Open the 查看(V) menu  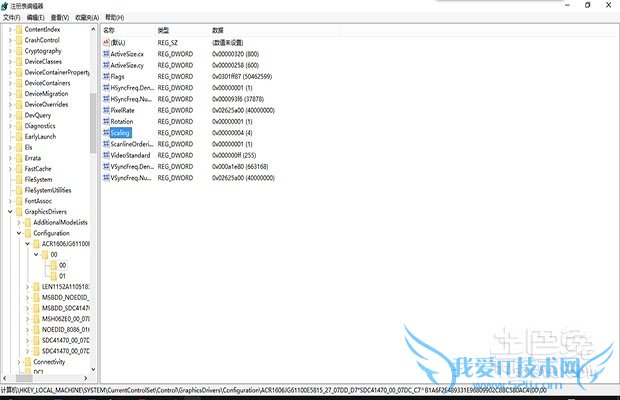[60, 17]
